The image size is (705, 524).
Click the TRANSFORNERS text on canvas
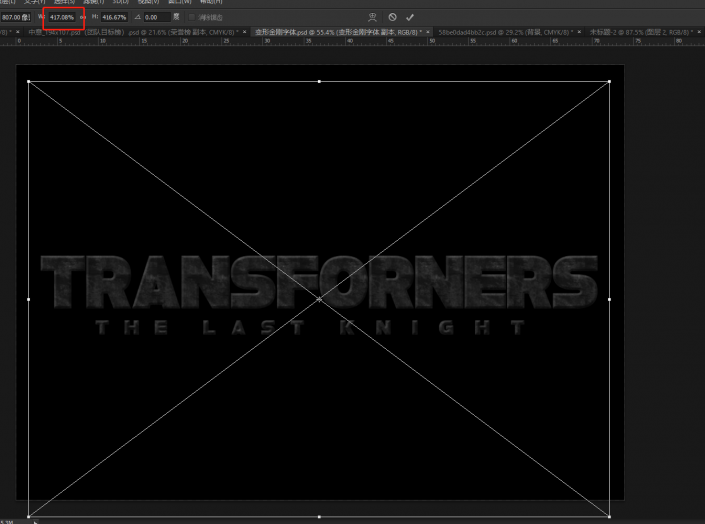[319, 282]
